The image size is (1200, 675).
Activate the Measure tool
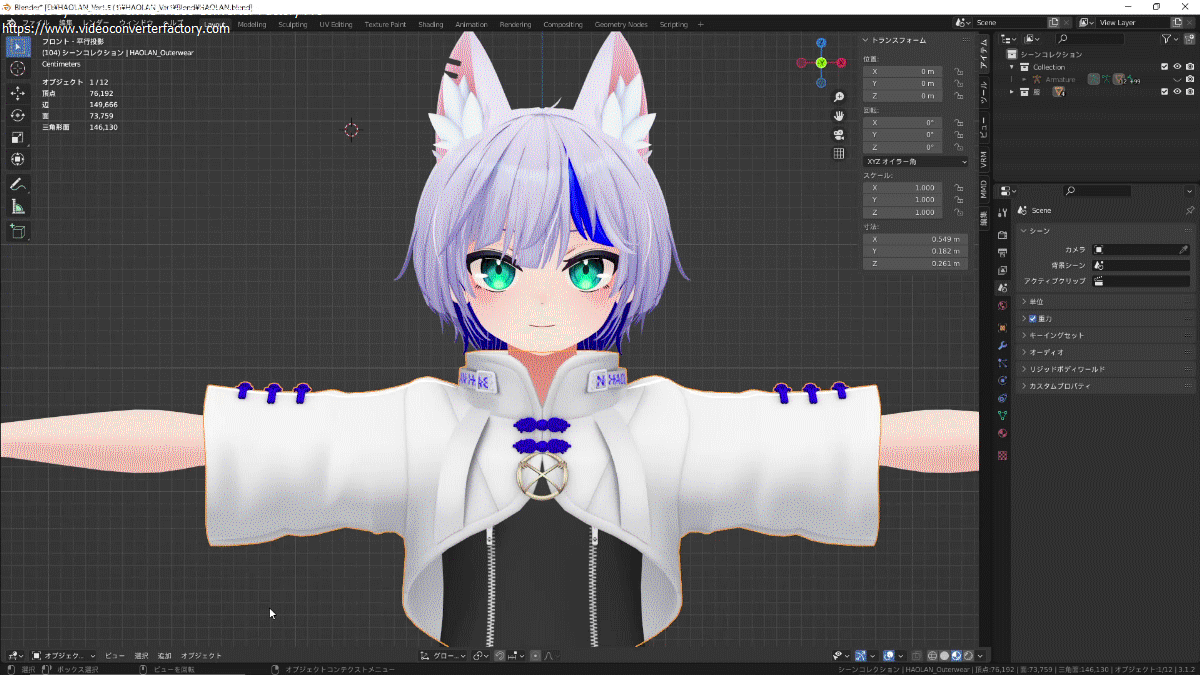[17, 206]
